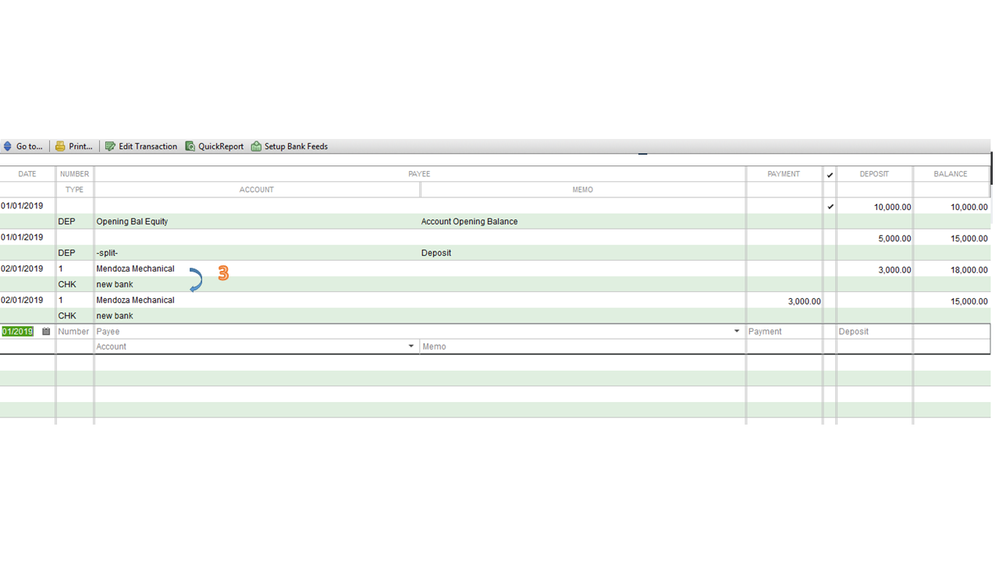Click the Print printer icon
This screenshot has height=562, width=999.
(60, 147)
